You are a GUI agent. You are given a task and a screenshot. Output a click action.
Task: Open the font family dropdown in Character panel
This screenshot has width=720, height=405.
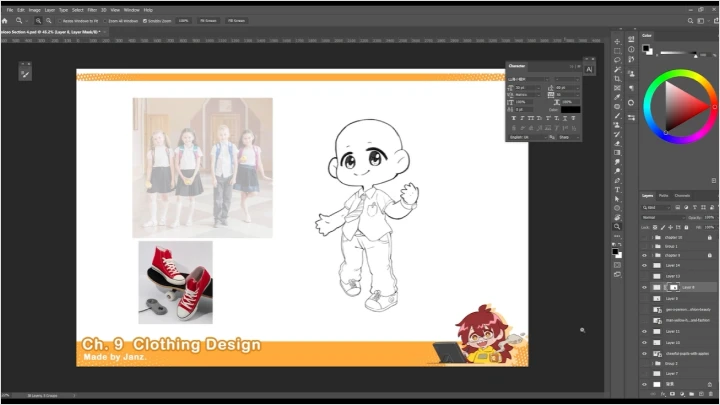pyautogui.click(x=528, y=78)
